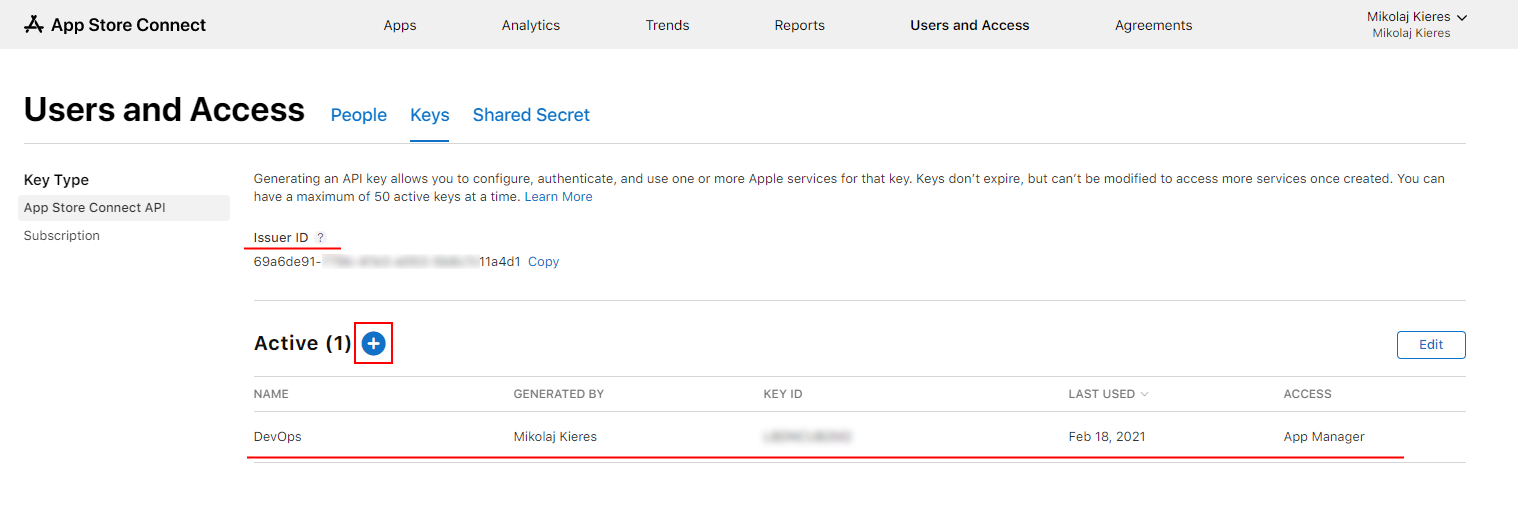Select Users and Access in navigation
Screen dimensions: 1518x510
pos(970,25)
